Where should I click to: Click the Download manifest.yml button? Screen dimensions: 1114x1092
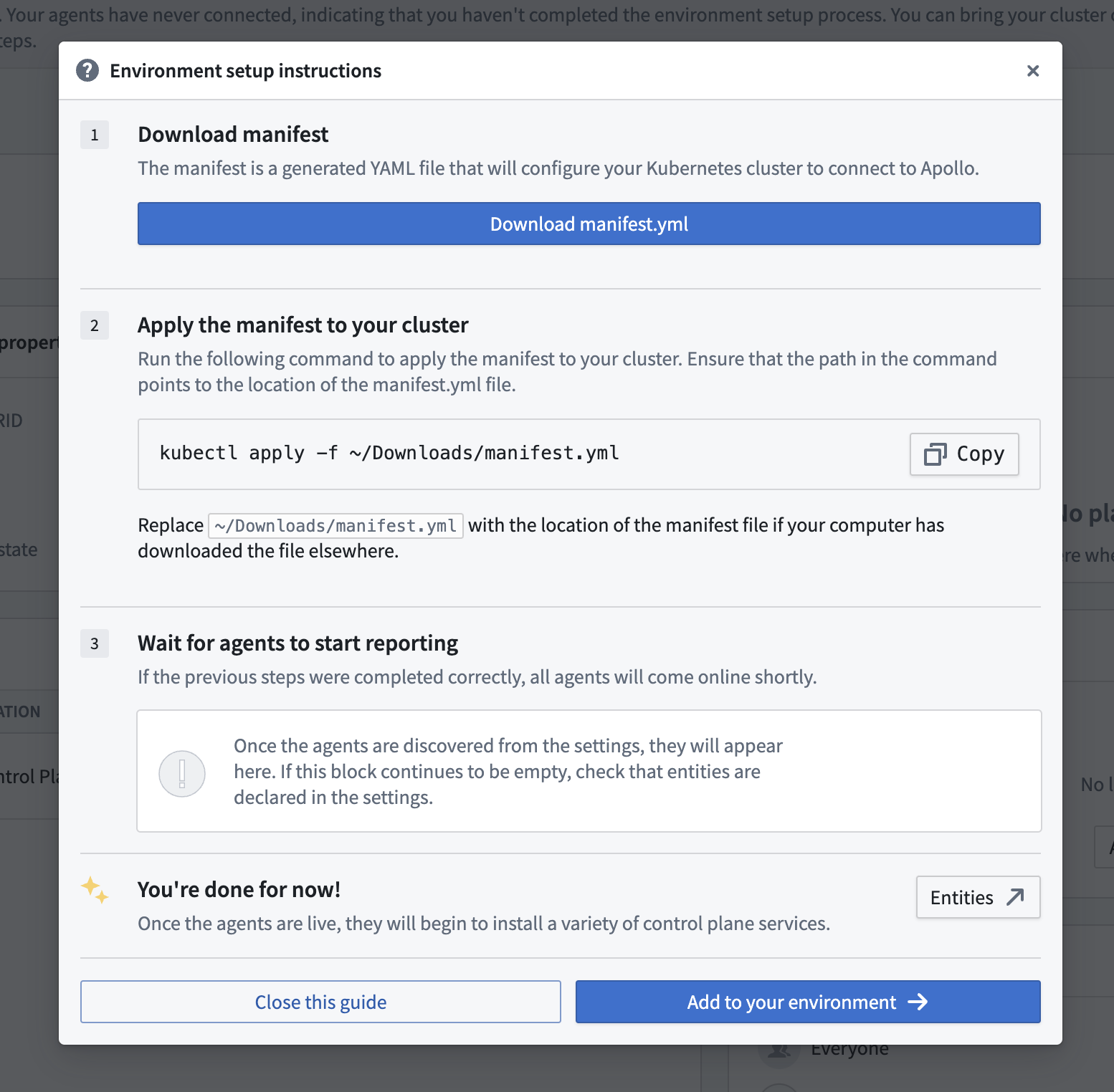589,224
